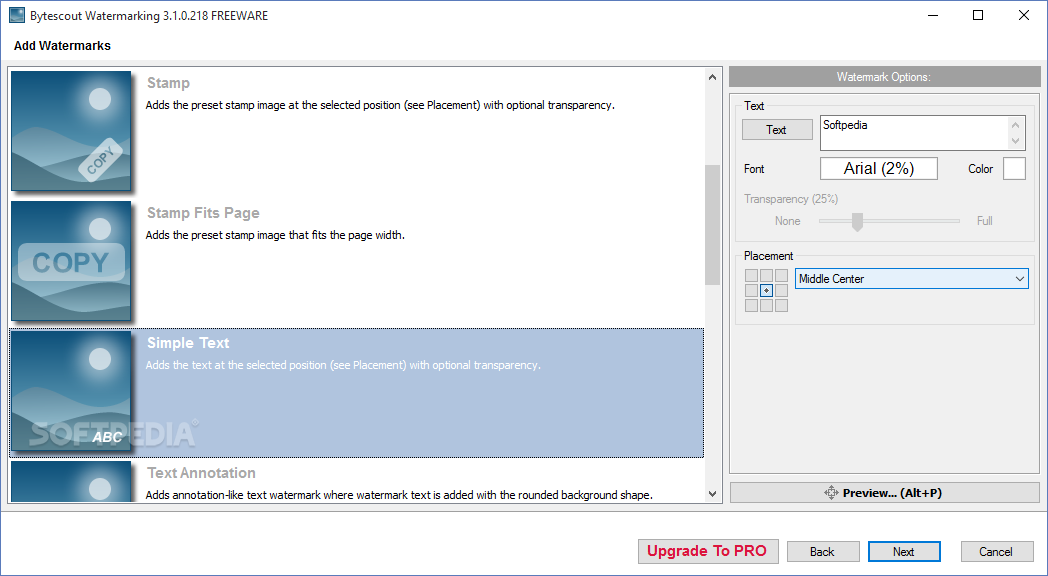Click the text field's up scroll arrow
Viewport: 1048px width, 576px height.
point(1015,125)
